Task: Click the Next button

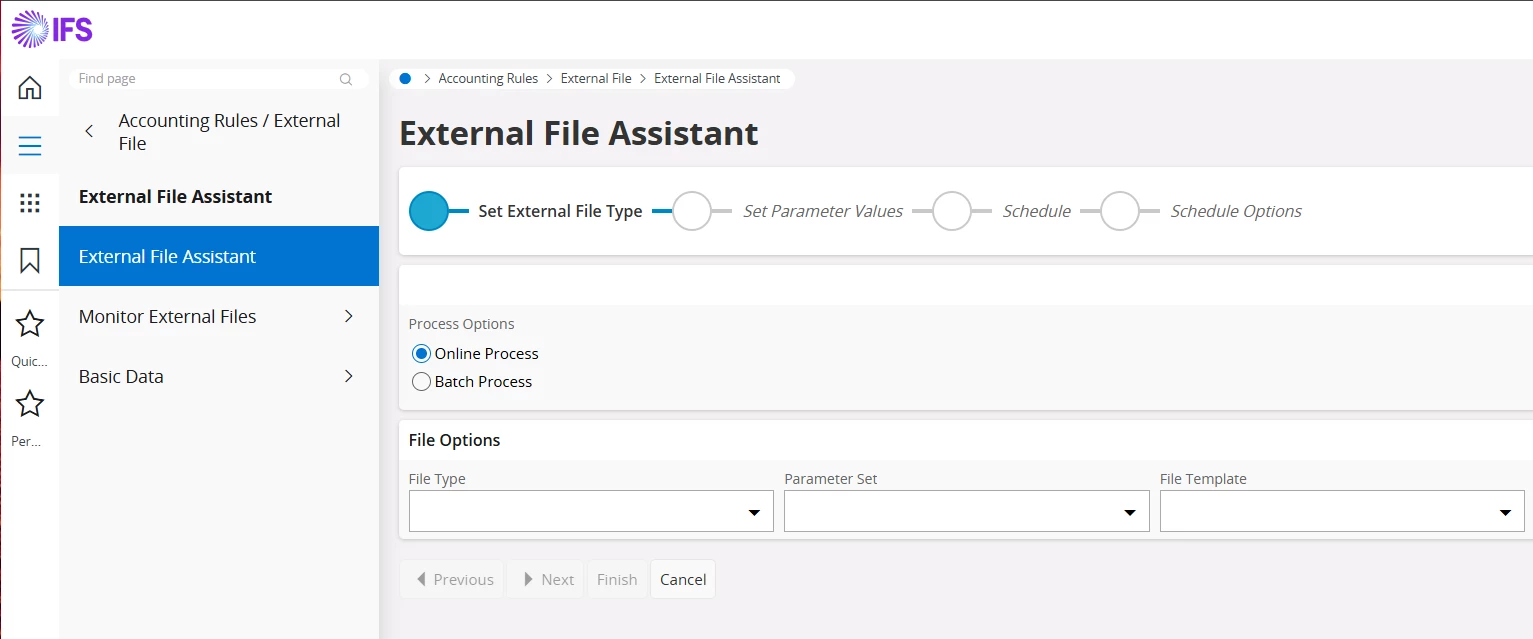Action: (545, 579)
